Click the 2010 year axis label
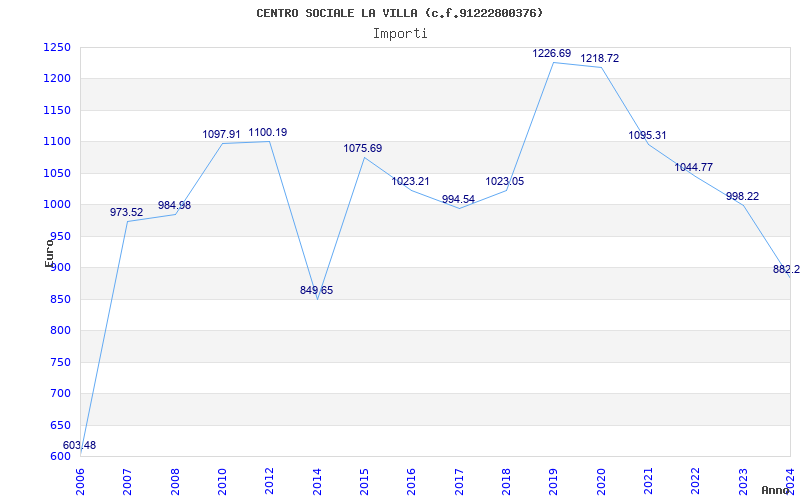 click(x=222, y=481)
